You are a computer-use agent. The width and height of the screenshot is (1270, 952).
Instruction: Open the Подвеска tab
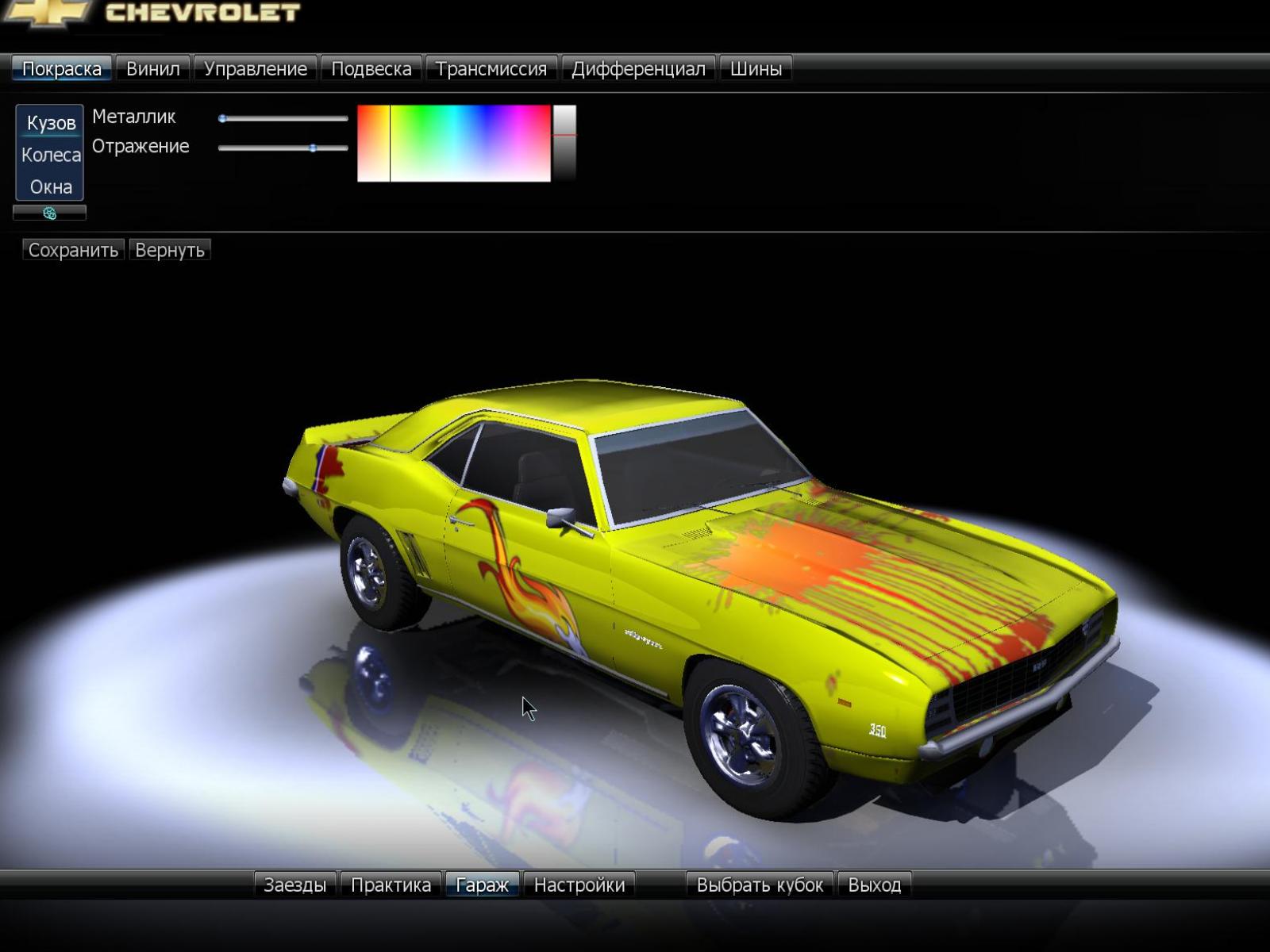(371, 69)
